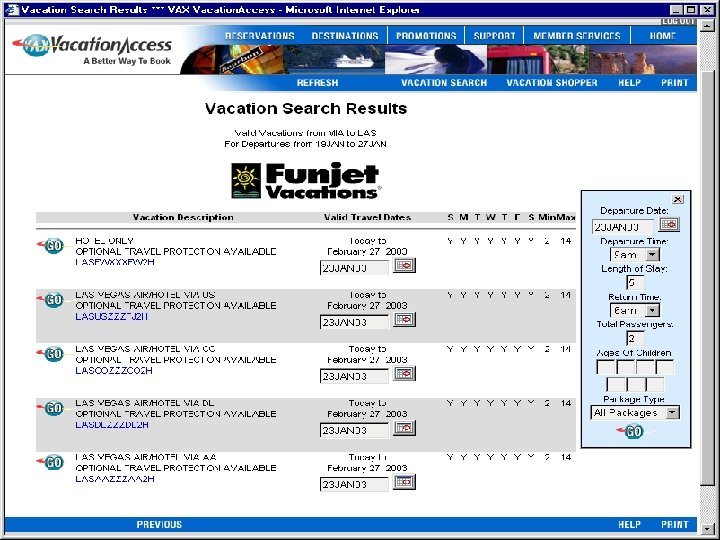Open calendar icon in Air/Hotel via AA row
This screenshot has height=540, width=720.
404,482
